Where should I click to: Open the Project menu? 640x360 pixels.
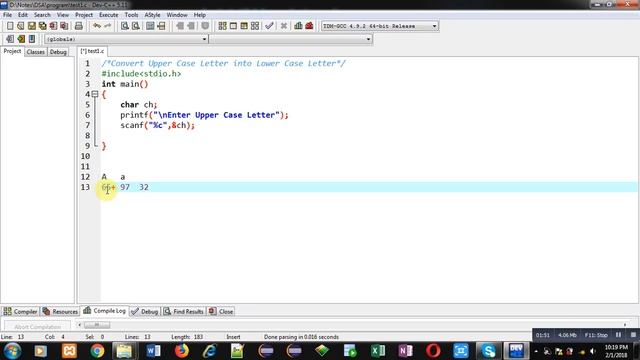(x=84, y=15)
